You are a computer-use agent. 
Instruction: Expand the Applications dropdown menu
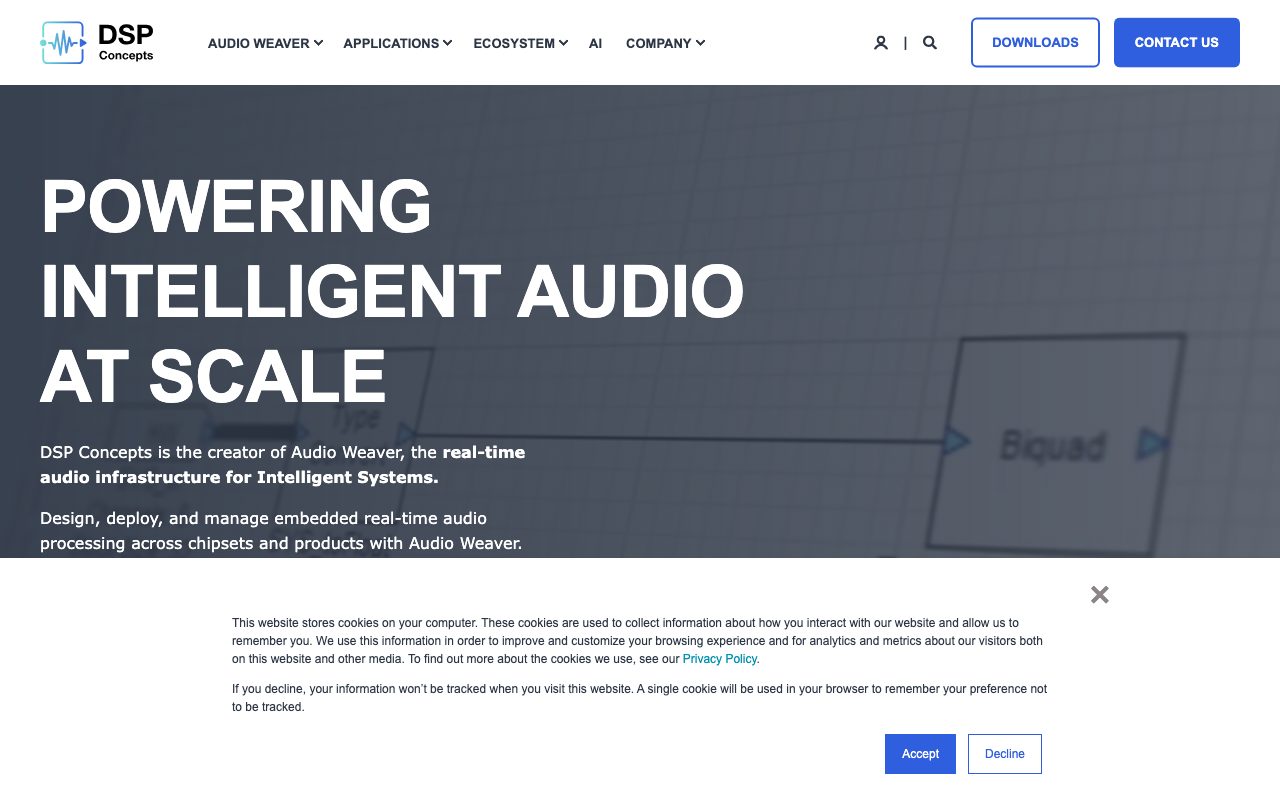tap(398, 43)
